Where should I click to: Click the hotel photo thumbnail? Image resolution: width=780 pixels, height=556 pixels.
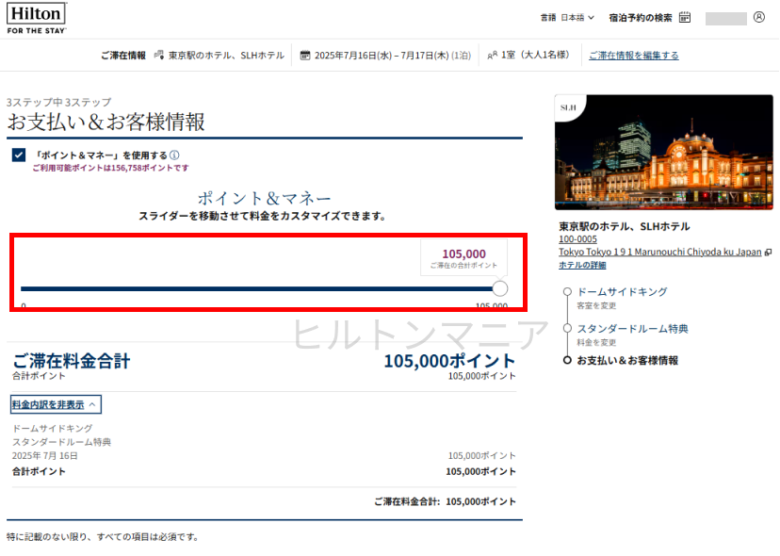coord(664,152)
